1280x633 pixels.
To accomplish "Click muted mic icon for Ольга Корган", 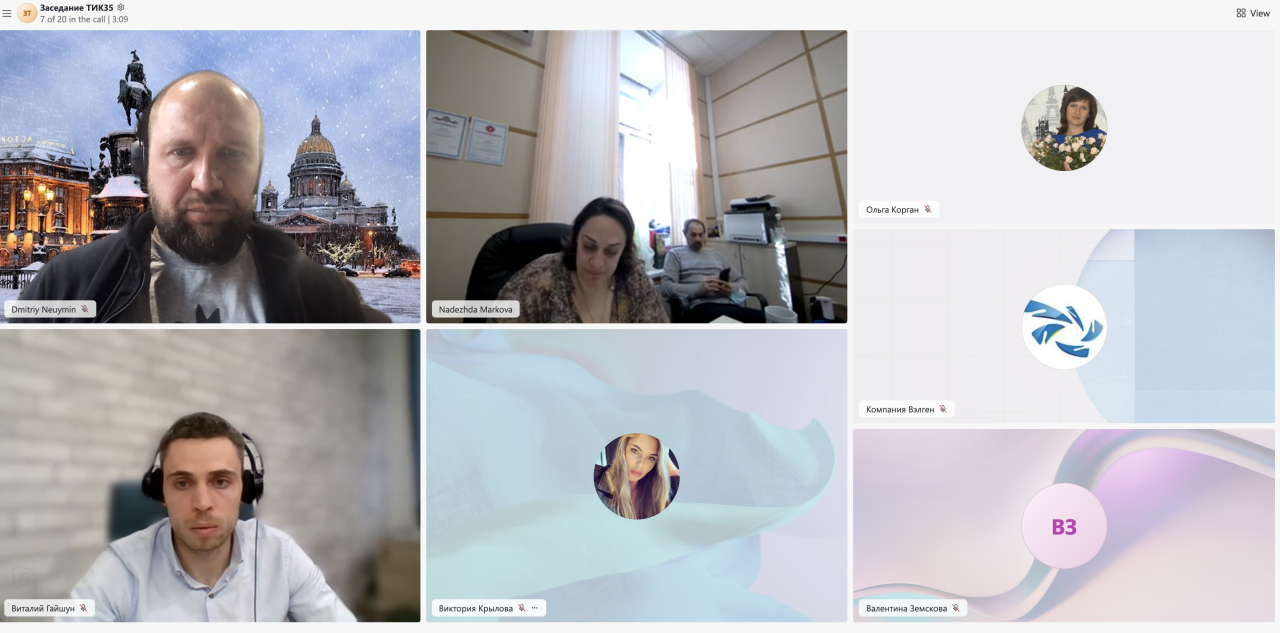I will click(927, 210).
